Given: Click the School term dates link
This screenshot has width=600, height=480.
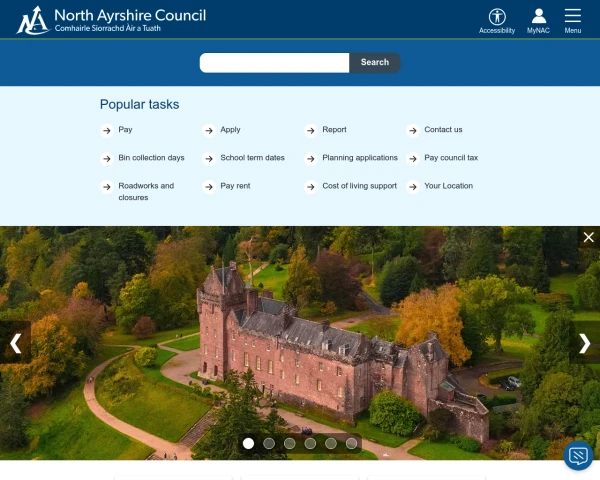Looking at the screenshot, I should click(x=252, y=158).
